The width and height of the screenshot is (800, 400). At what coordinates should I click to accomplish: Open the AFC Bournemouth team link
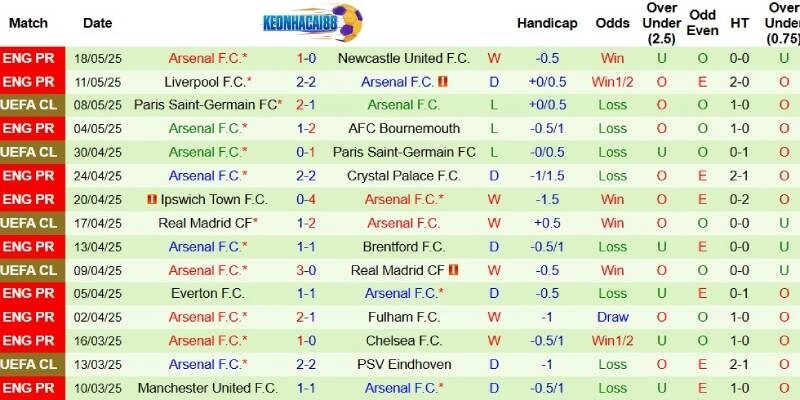404,128
